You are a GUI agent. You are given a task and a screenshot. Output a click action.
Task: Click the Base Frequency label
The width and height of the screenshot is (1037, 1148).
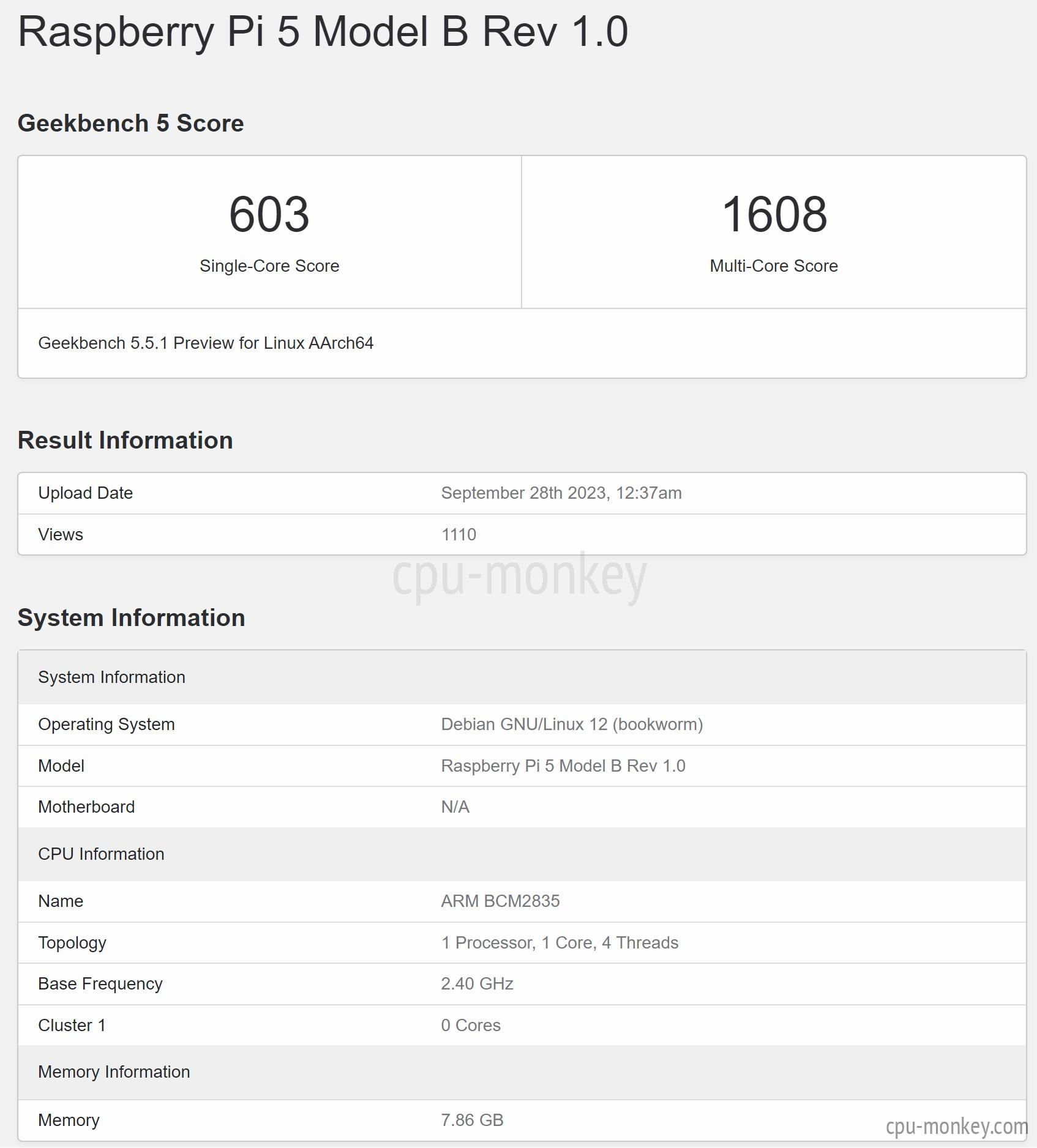tap(100, 984)
